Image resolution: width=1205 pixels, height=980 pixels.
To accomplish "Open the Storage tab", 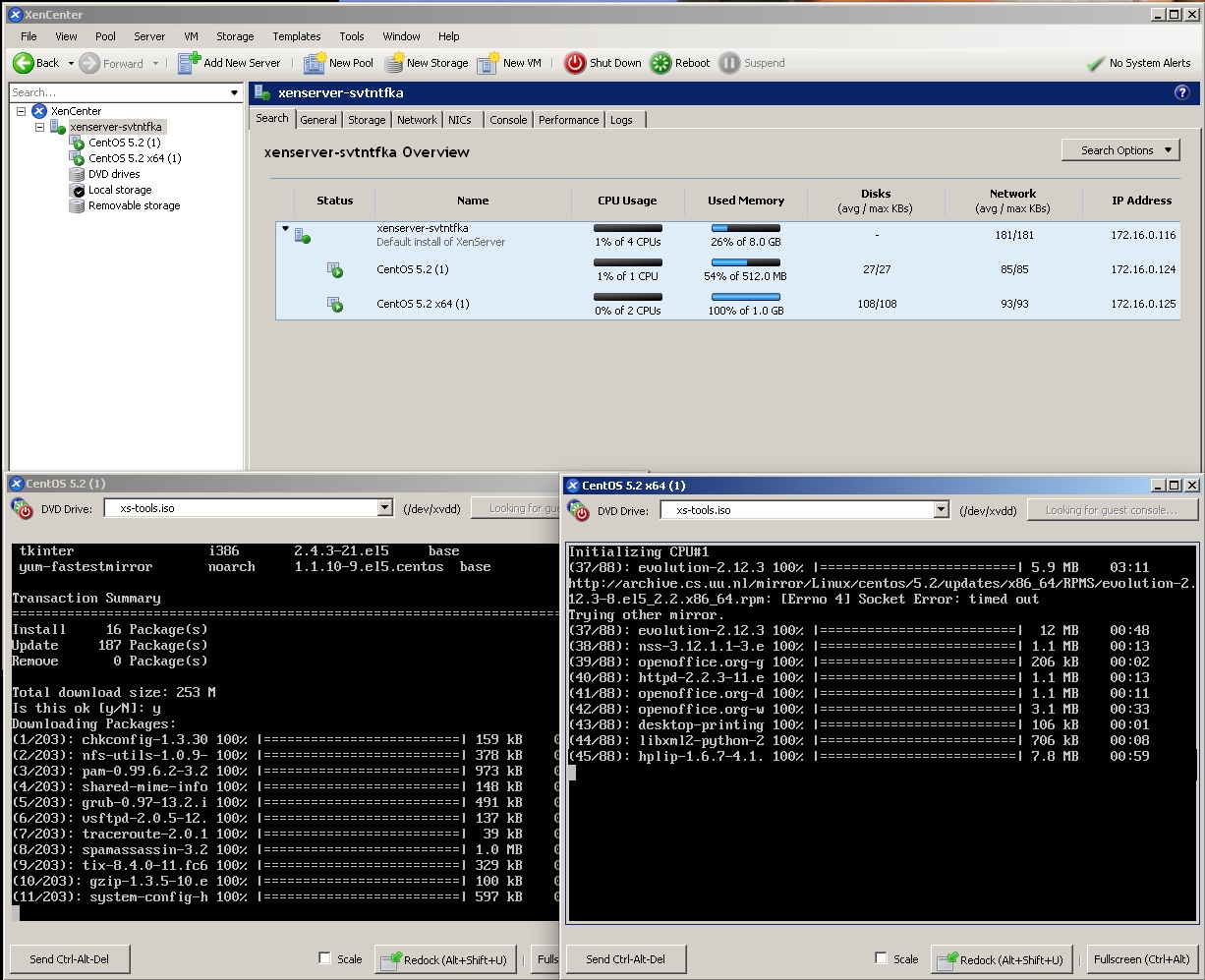I will (x=367, y=120).
